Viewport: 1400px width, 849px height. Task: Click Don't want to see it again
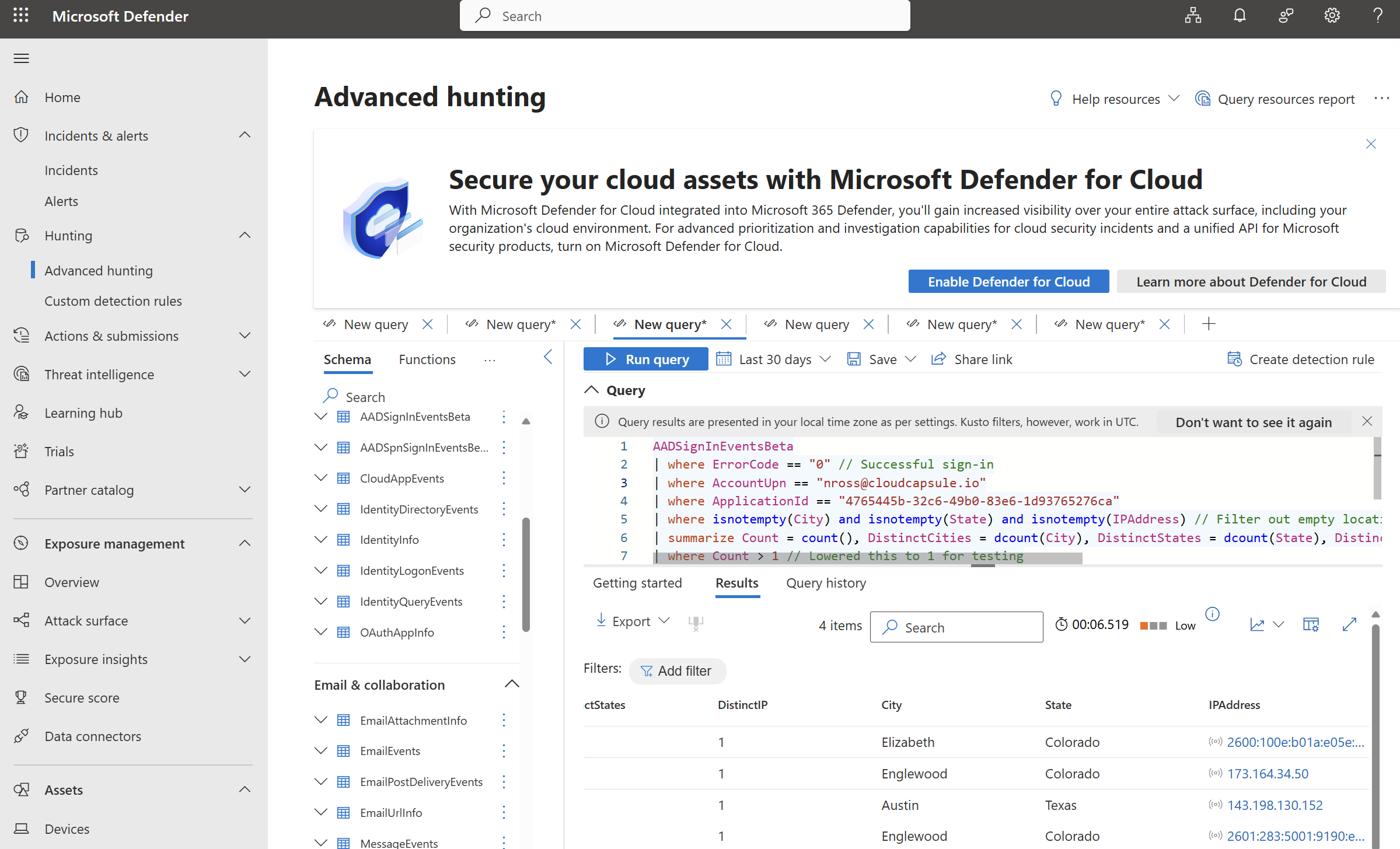pyautogui.click(x=1254, y=422)
